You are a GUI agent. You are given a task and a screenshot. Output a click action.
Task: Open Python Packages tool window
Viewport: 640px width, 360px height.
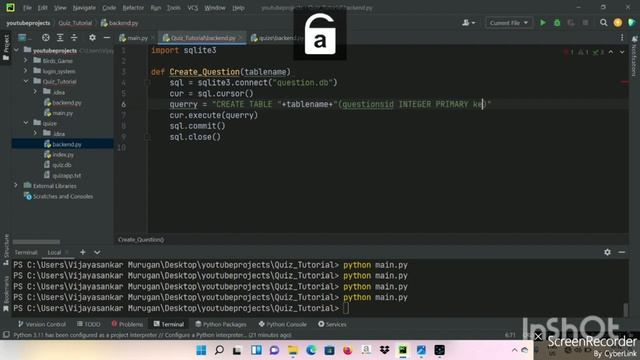[x=221, y=324]
